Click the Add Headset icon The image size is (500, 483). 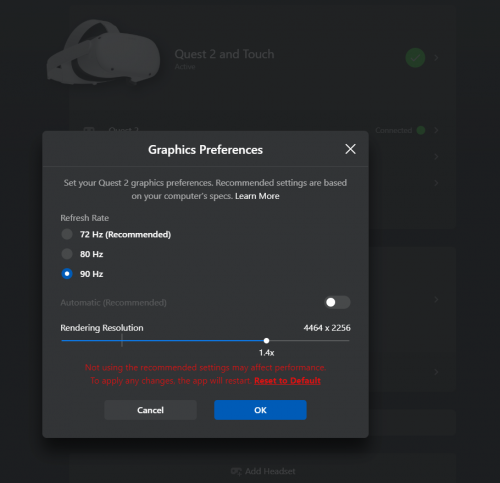236,471
